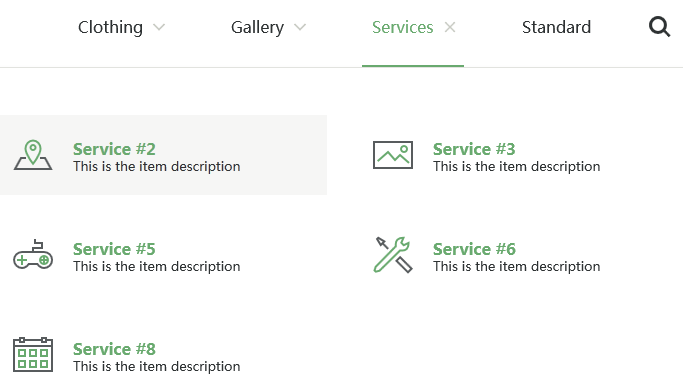Click the description text under Service #5
683x382 pixels.
pos(156,267)
